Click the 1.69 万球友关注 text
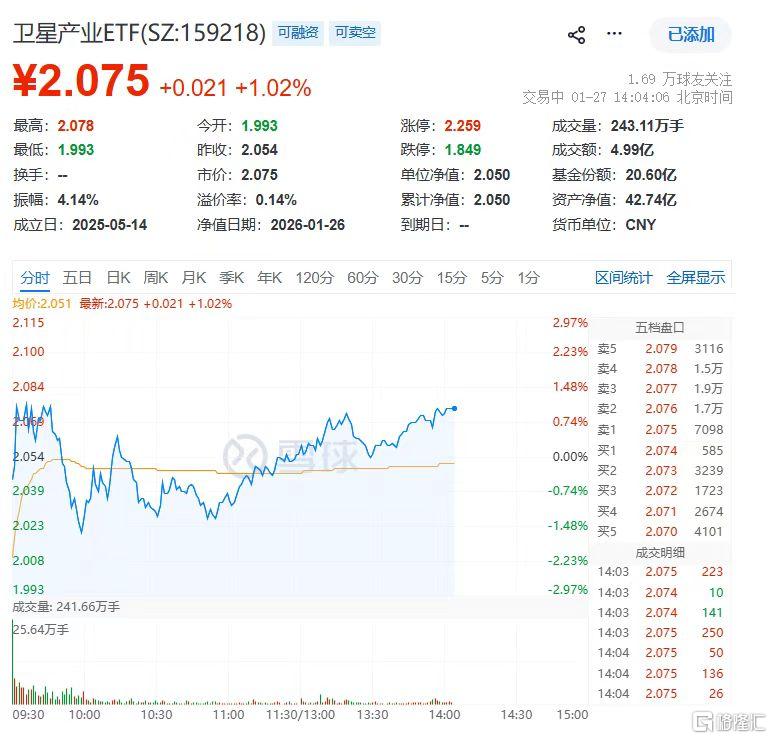Screen dimensions: 773x740 pos(680,79)
